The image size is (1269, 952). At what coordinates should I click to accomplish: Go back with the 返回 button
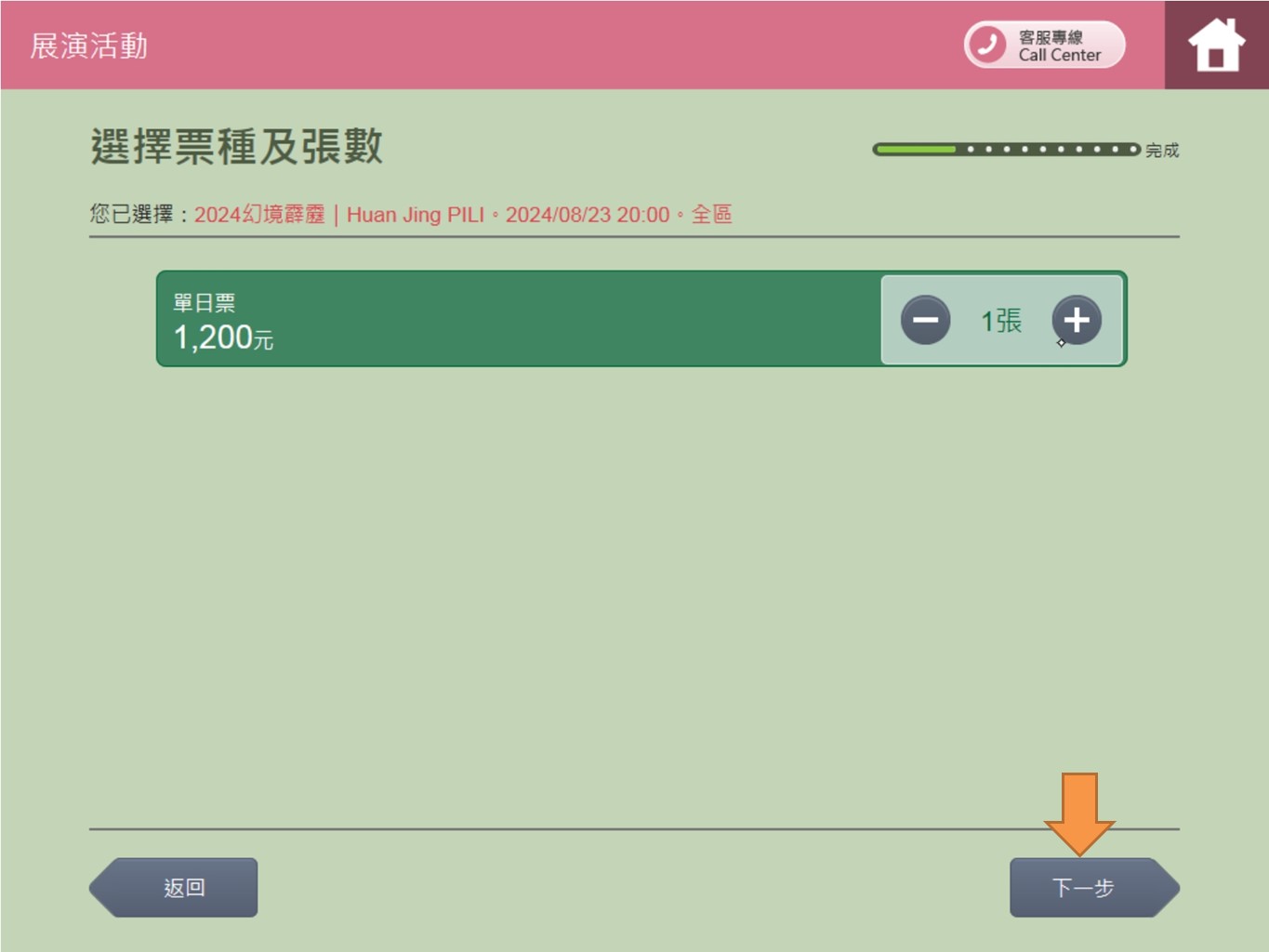pos(174,888)
